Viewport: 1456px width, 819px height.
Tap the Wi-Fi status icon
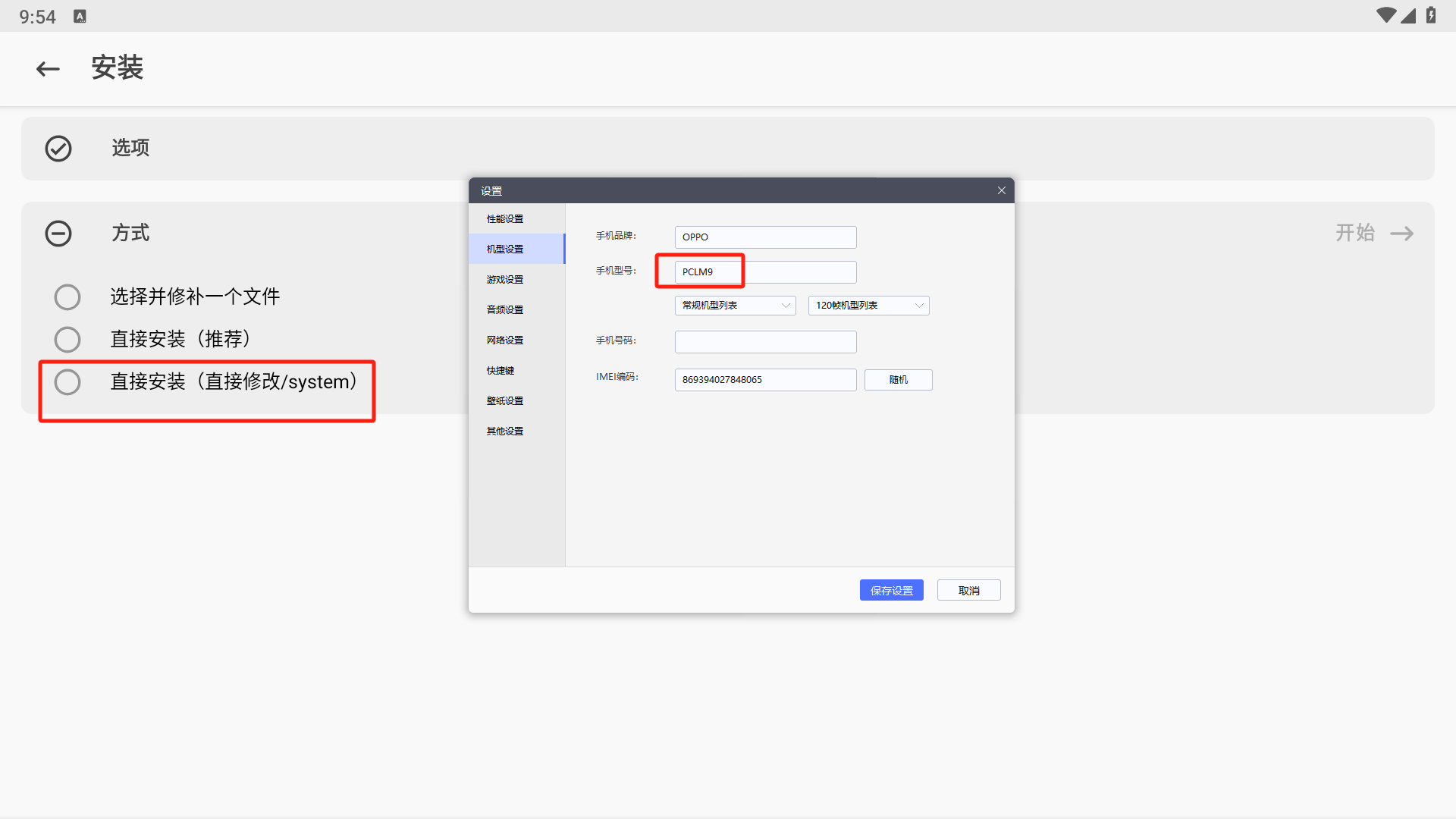(x=1385, y=15)
